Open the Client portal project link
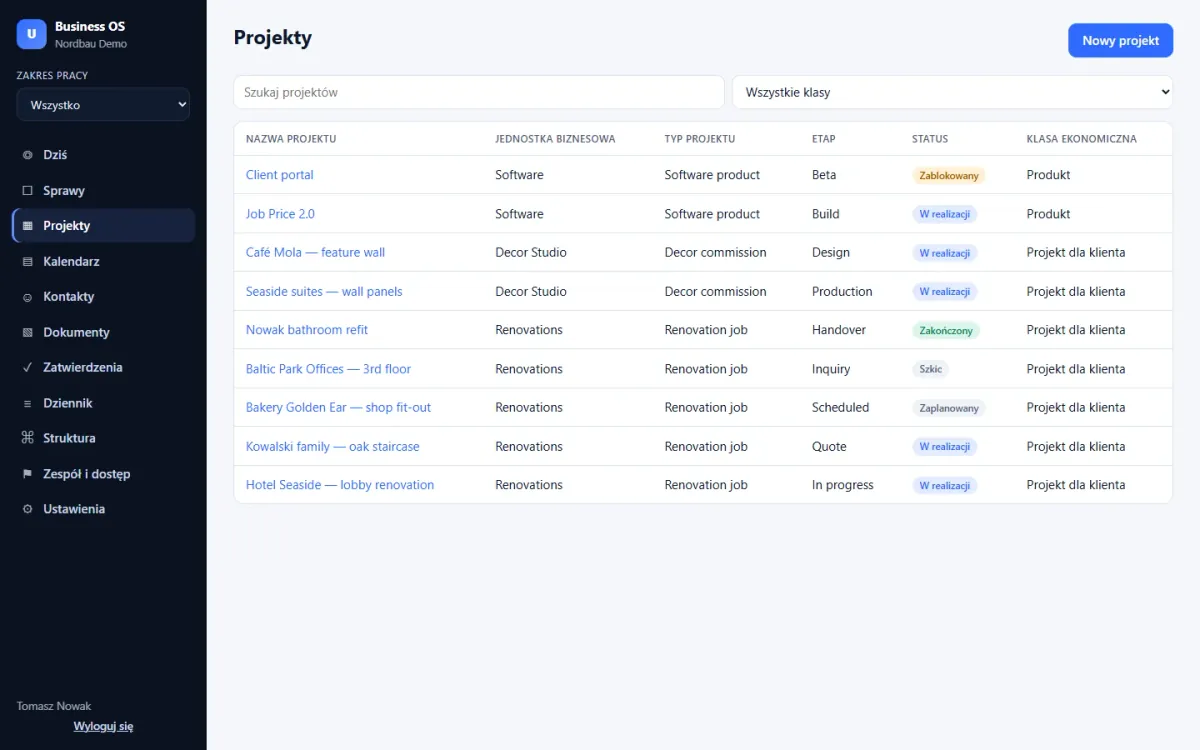The height and width of the screenshot is (750, 1200). (x=280, y=175)
